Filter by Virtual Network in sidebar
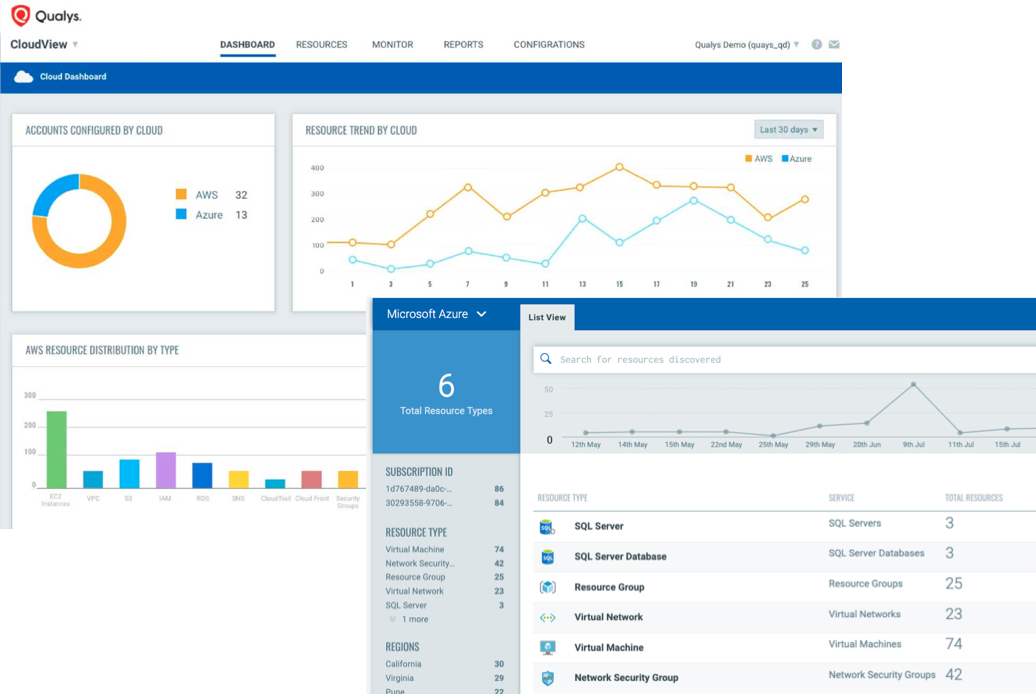Screen dimensions: 1036x694 click(445, 592)
